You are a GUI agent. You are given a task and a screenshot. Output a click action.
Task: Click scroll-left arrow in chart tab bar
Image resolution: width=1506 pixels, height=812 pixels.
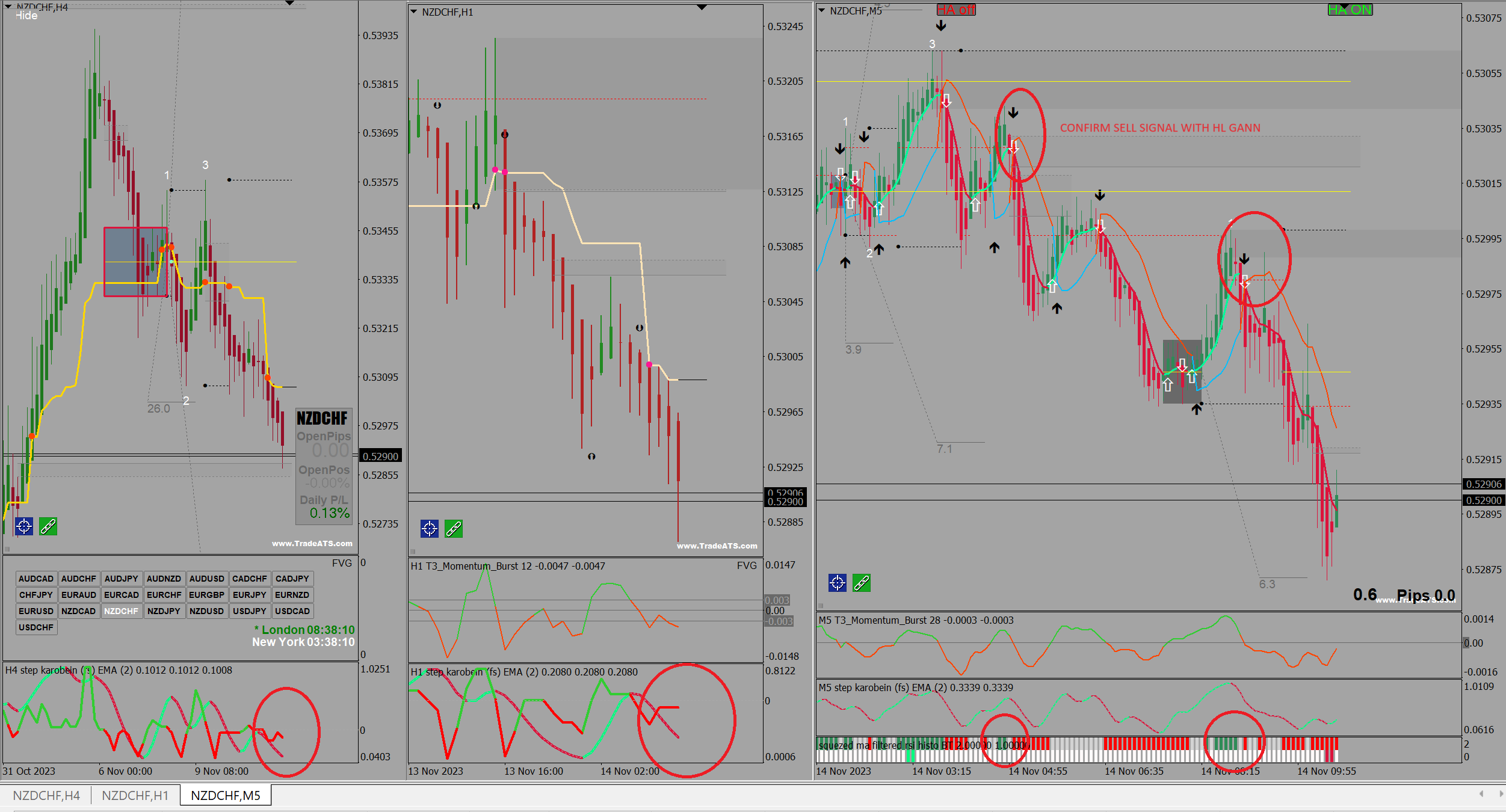[1481, 795]
